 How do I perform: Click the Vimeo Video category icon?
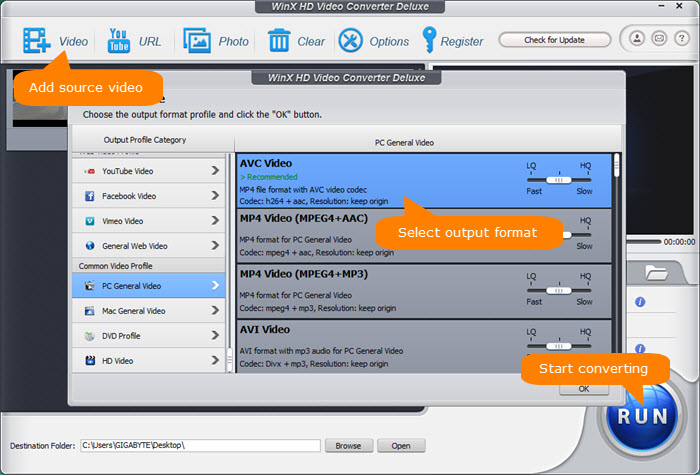point(90,221)
